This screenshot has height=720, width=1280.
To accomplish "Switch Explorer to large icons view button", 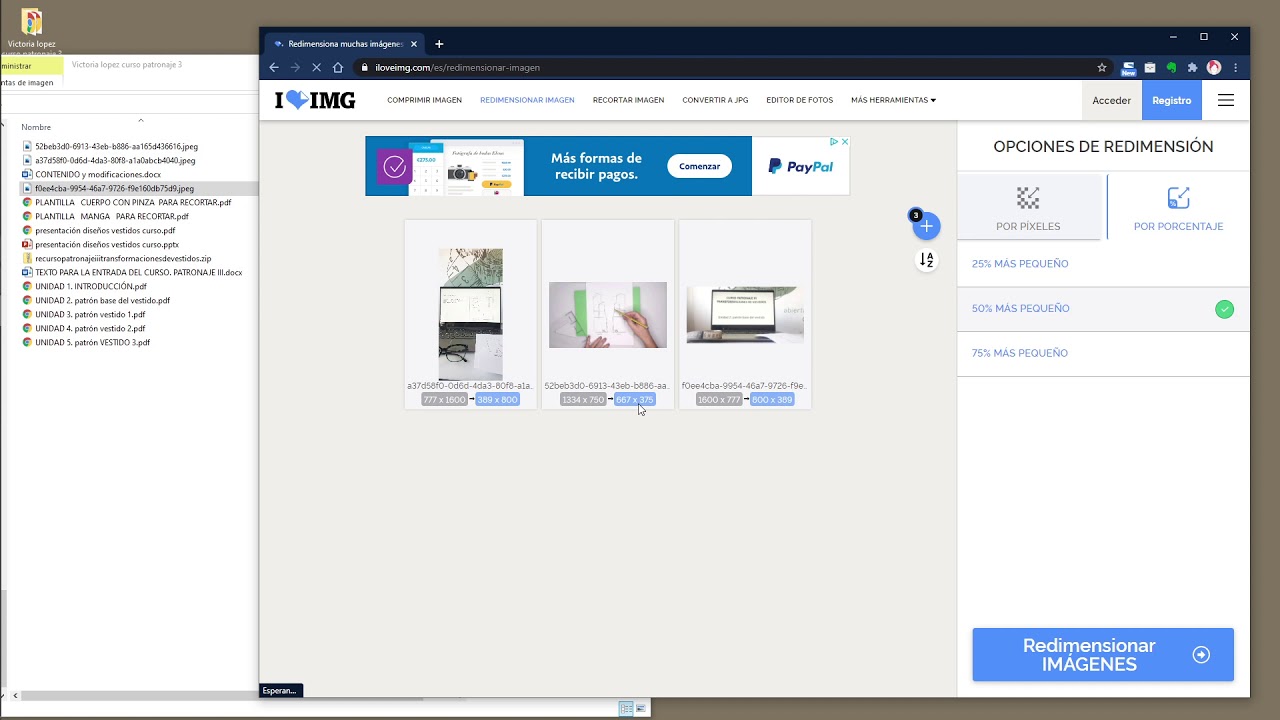I will tap(641, 708).
